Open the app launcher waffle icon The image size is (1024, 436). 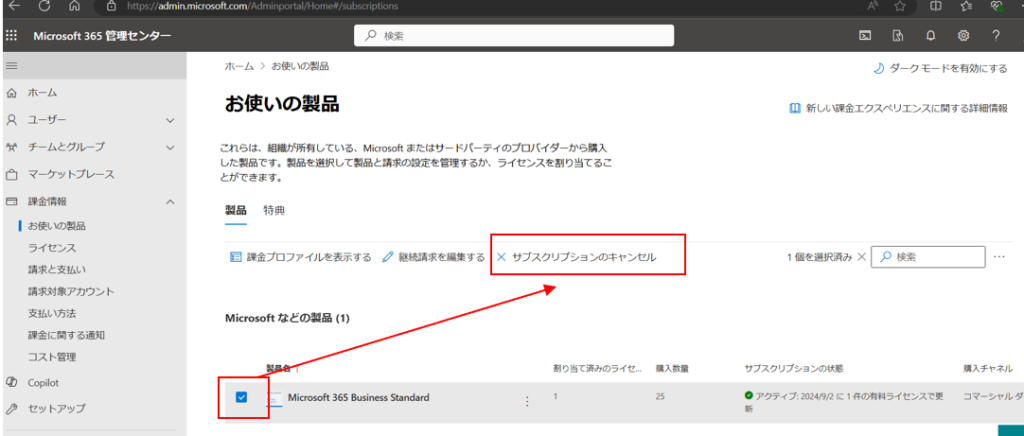(11, 36)
